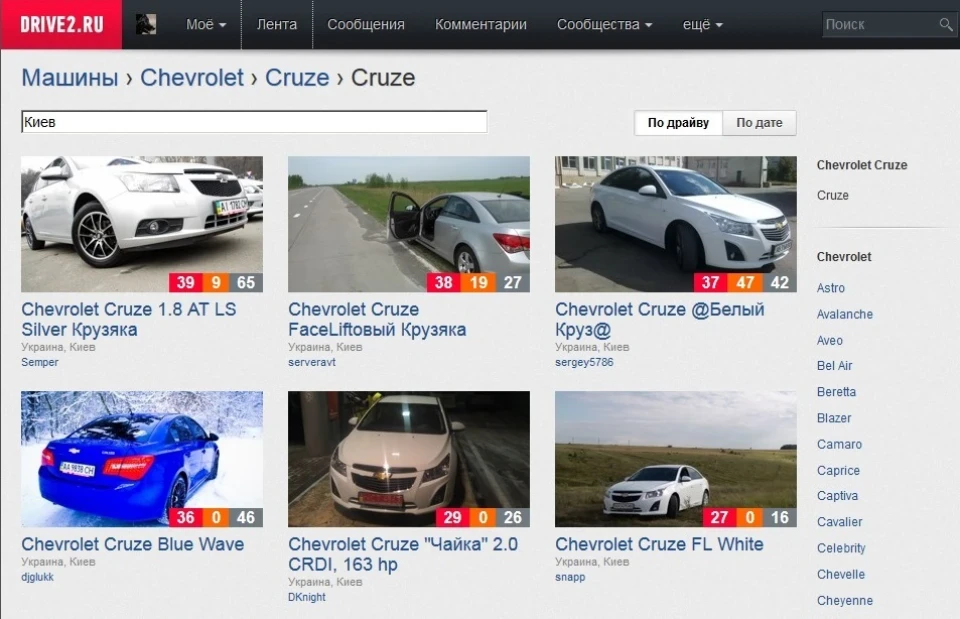This screenshot has width=960, height=619.
Task: Select Cruze in the sidebar
Action: click(833, 195)
